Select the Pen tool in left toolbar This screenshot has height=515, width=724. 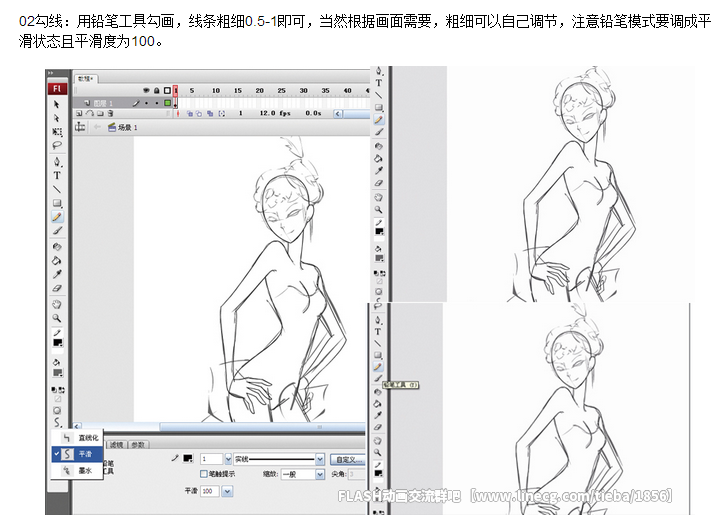pos(57,162)
